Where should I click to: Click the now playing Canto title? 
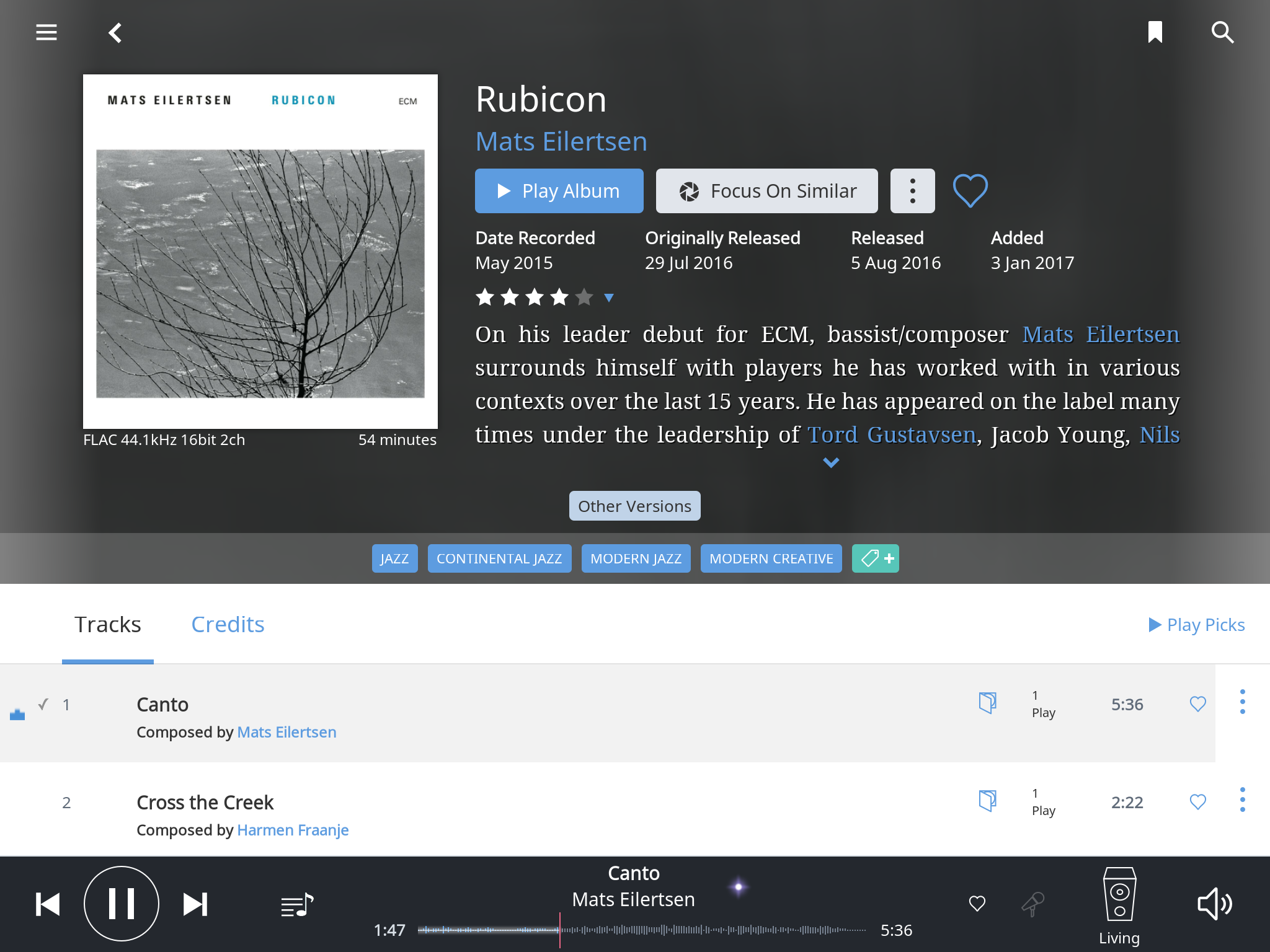click(633, 873)
